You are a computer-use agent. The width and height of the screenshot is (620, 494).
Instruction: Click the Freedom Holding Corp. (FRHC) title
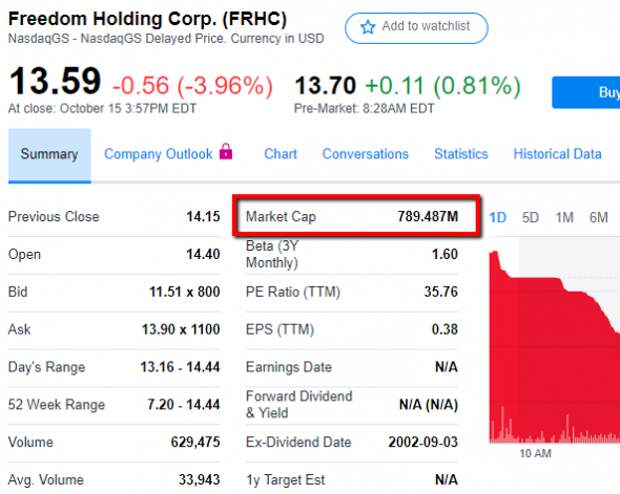pos(147,19)
